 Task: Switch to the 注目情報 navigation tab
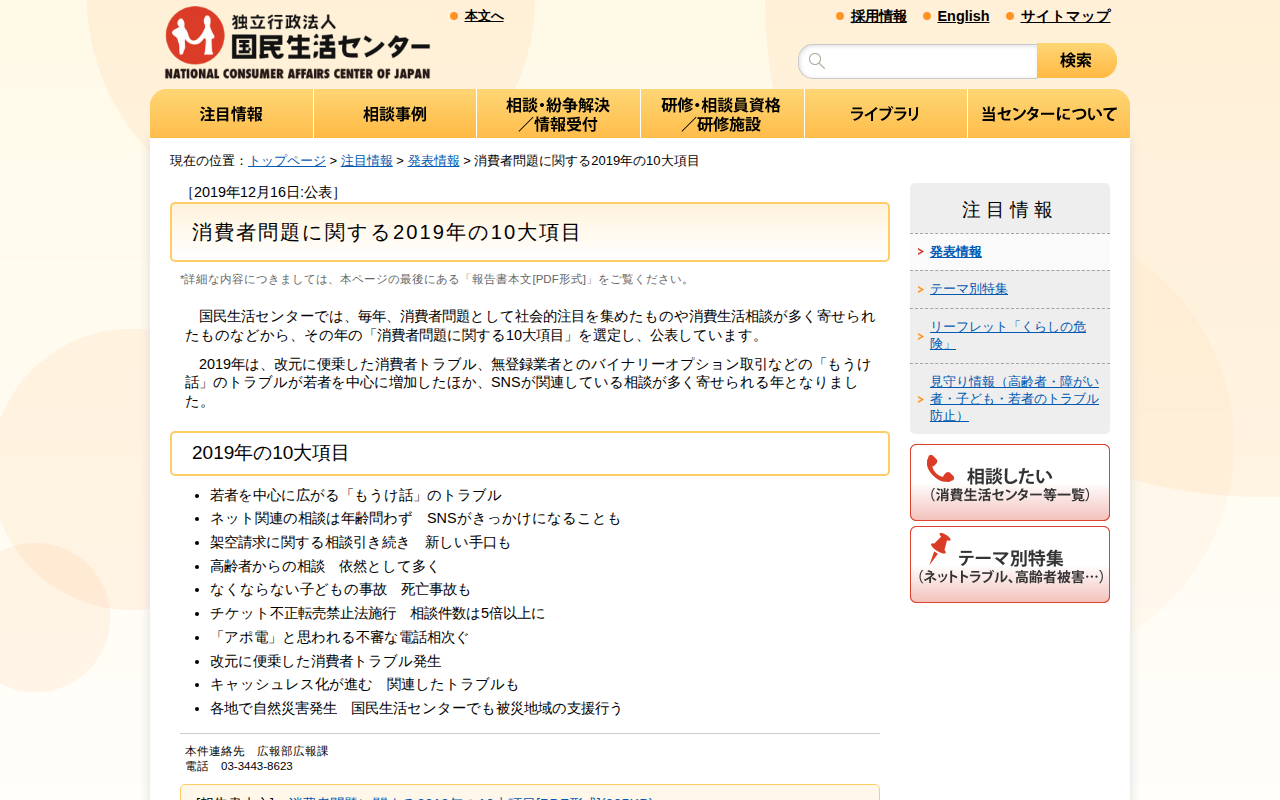coord(231,113)
